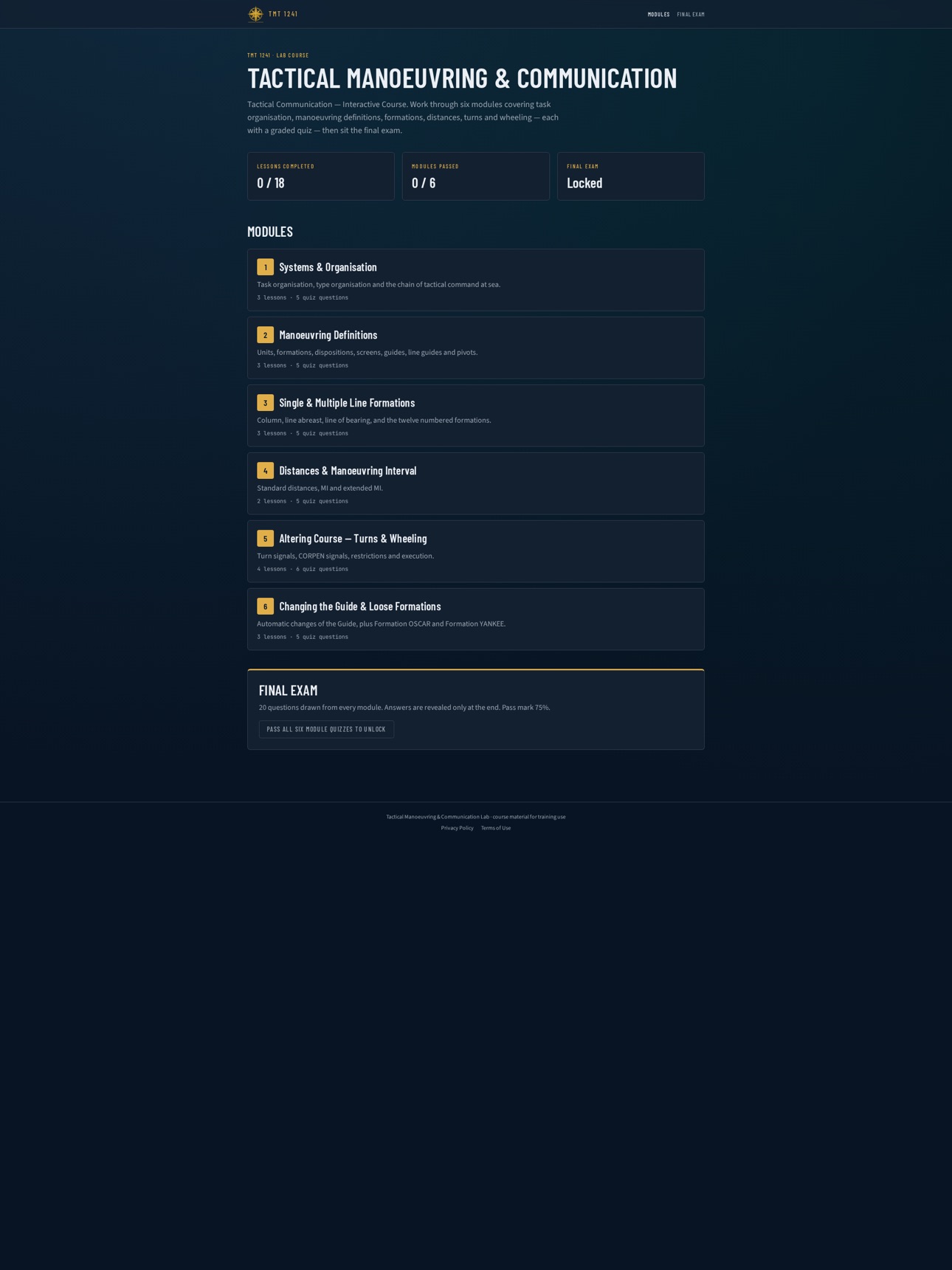Screen dimensions: 952x1270
Task: Click the TMT 1241 brand text
Action: pyautogui.click(x=283, y=14)
